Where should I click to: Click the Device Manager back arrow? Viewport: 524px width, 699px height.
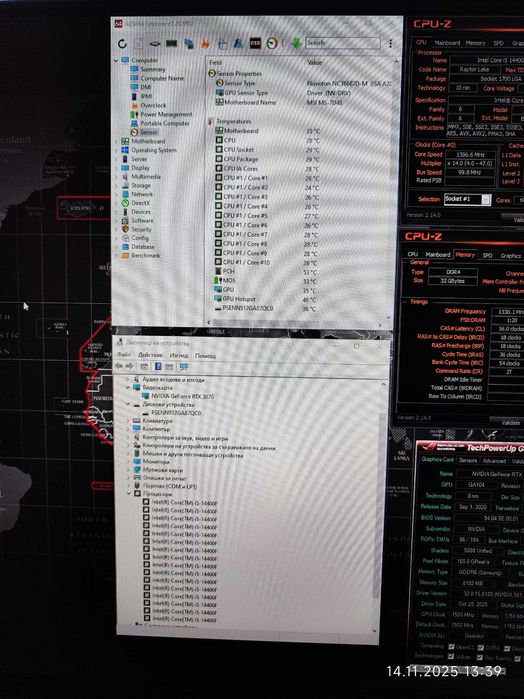(119, 366)
